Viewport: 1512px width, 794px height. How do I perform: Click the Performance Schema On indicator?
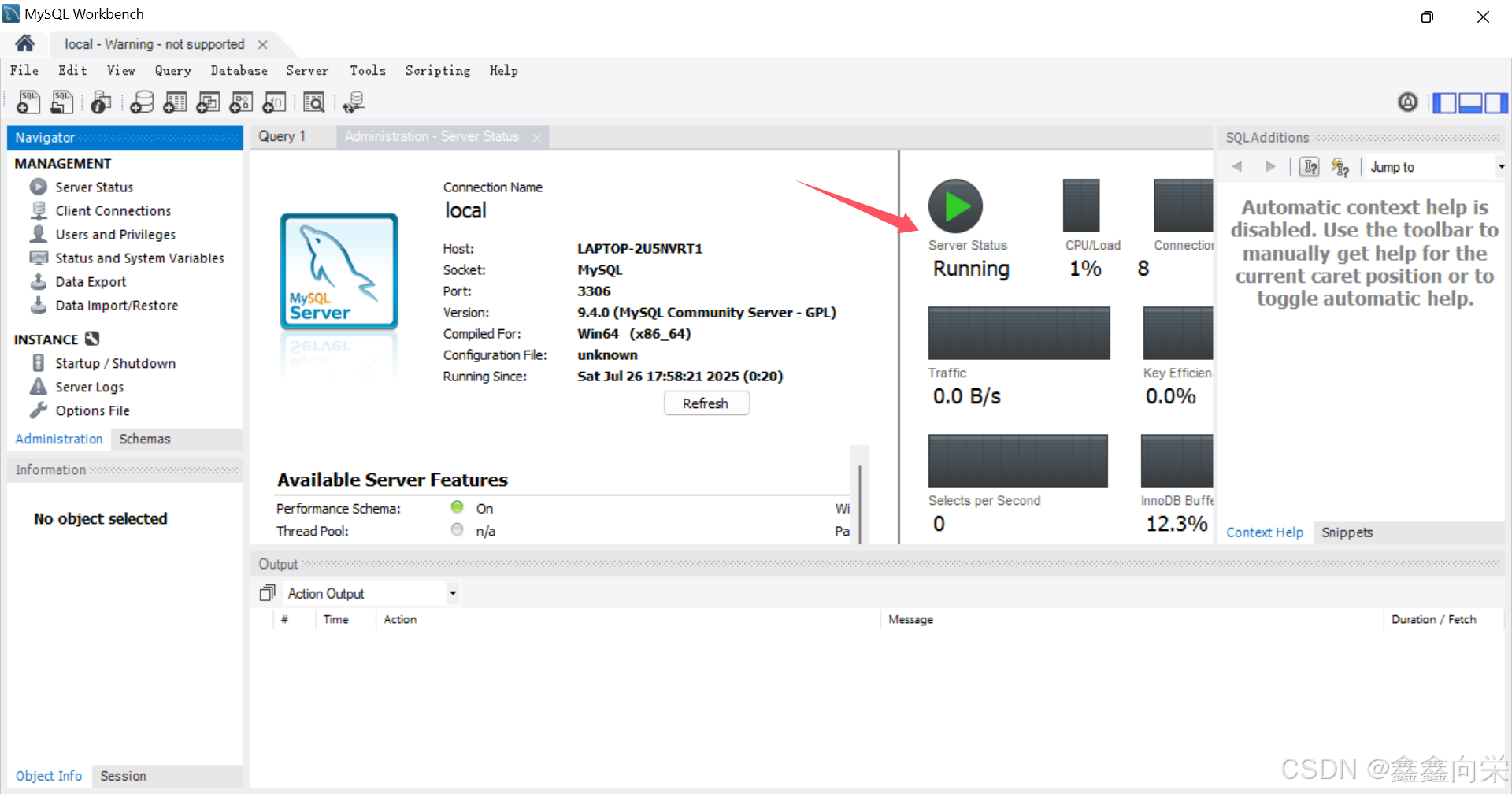point(457,507)
